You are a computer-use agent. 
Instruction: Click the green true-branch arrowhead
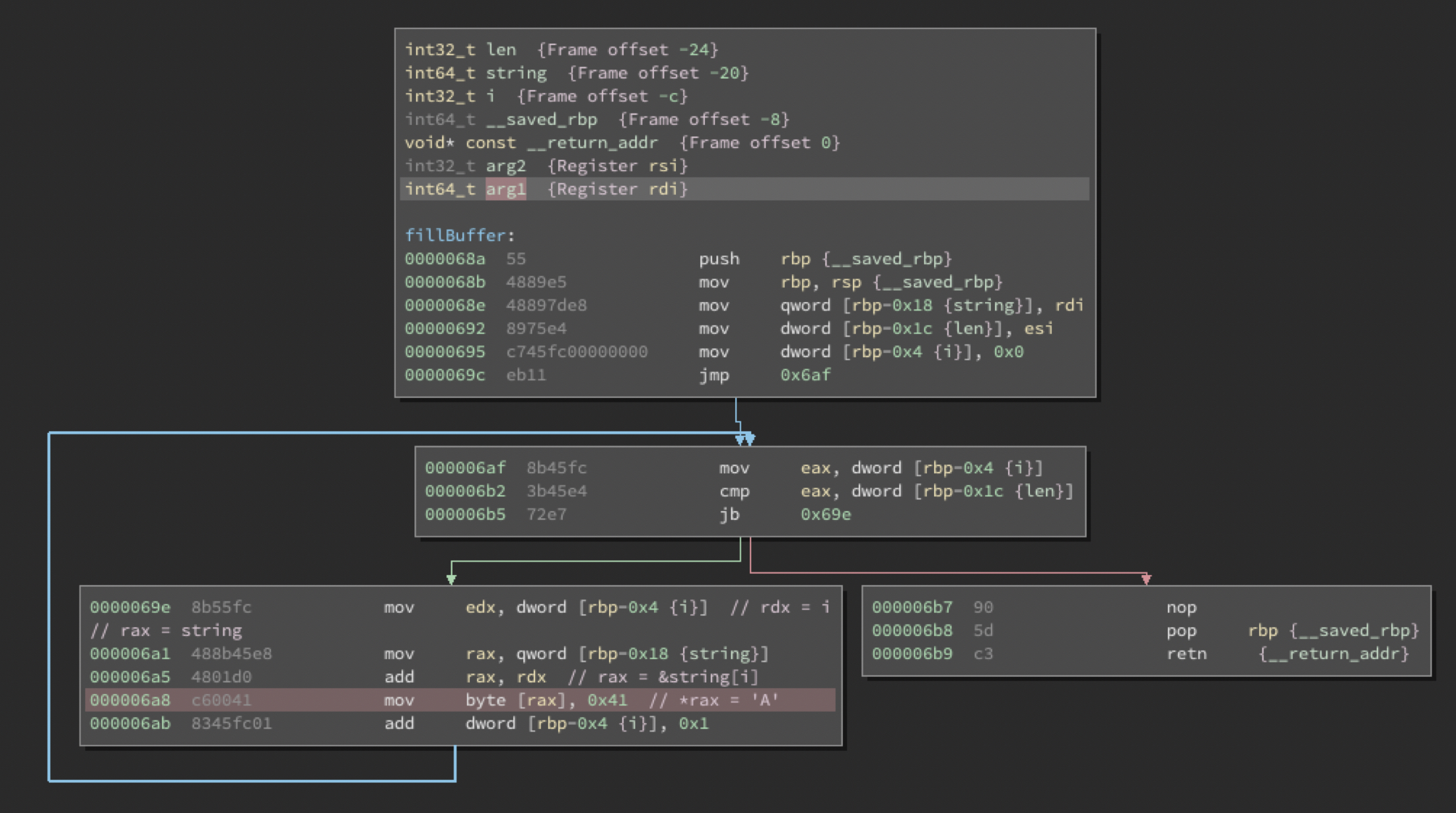pyautogui.click(x=451, y=579)
